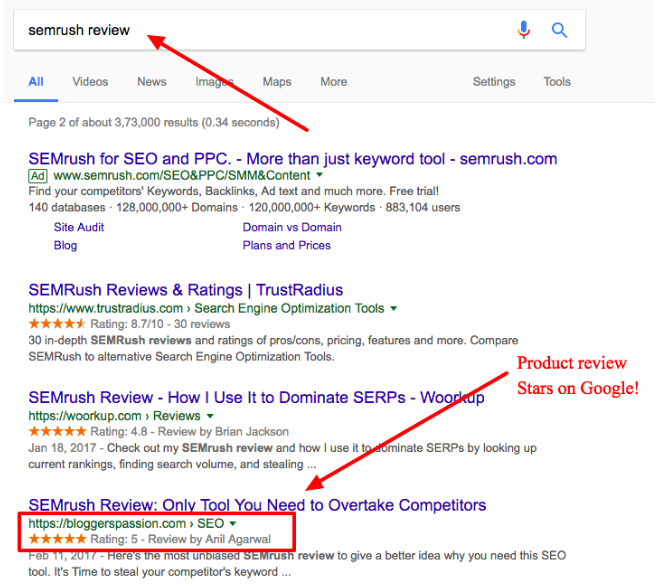Open the Blog sitelink
The width and height of the screenshot is (660, 586).
click(65, 245)
